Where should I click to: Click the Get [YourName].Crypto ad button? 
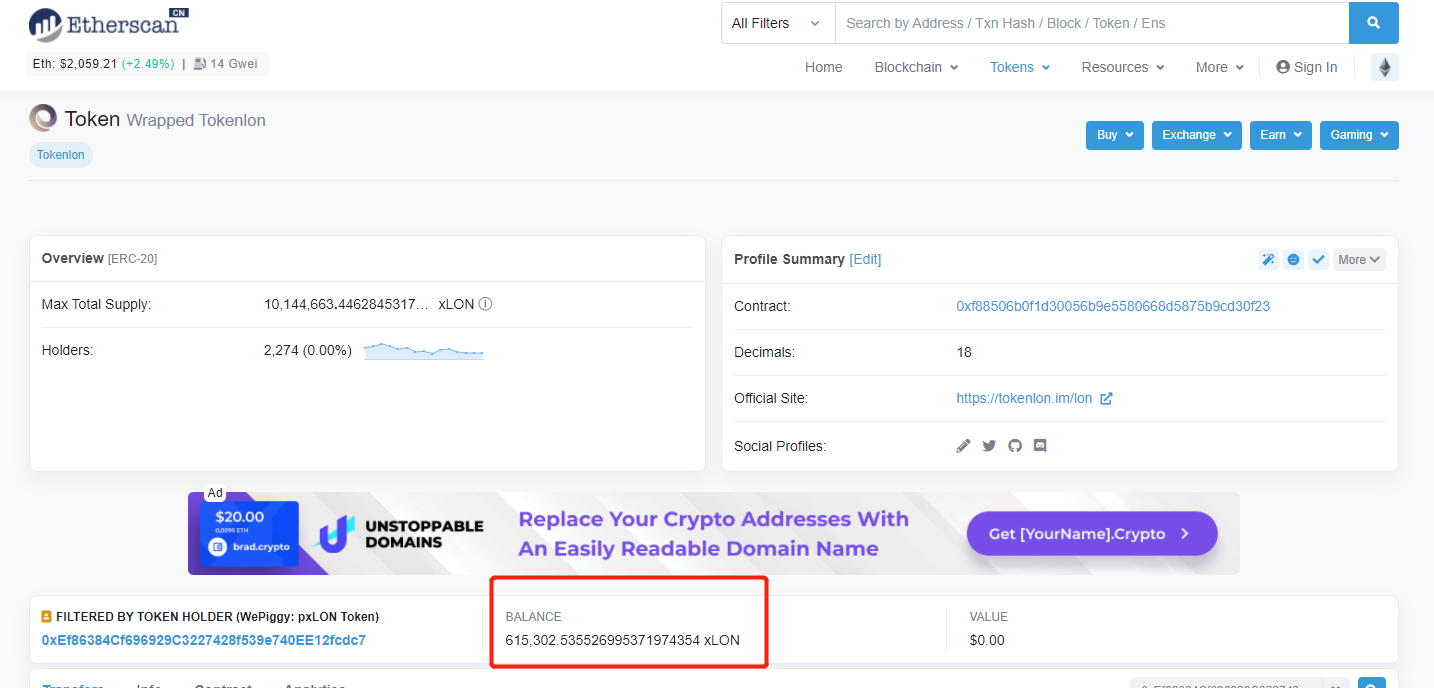click(1092, 534)
